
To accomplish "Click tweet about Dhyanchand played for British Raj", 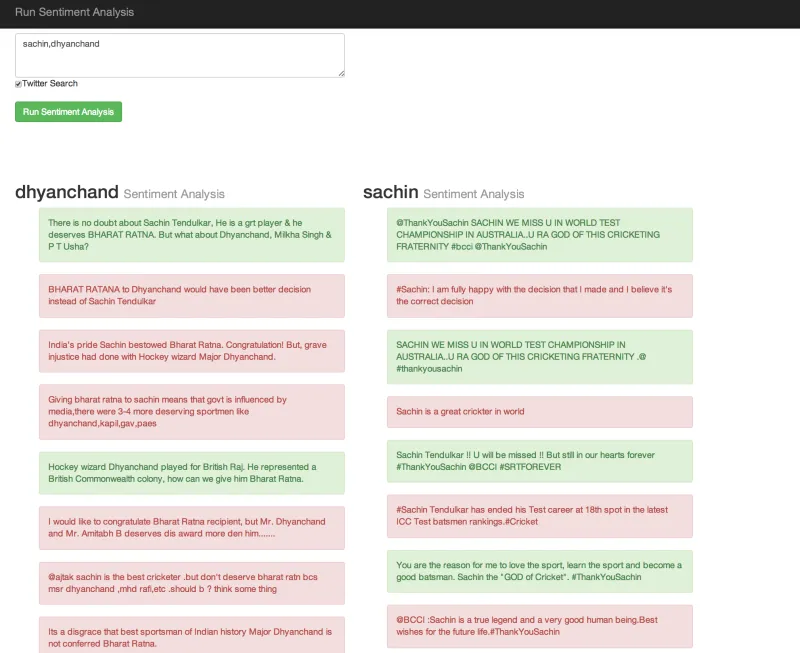I will click(192, 472).
